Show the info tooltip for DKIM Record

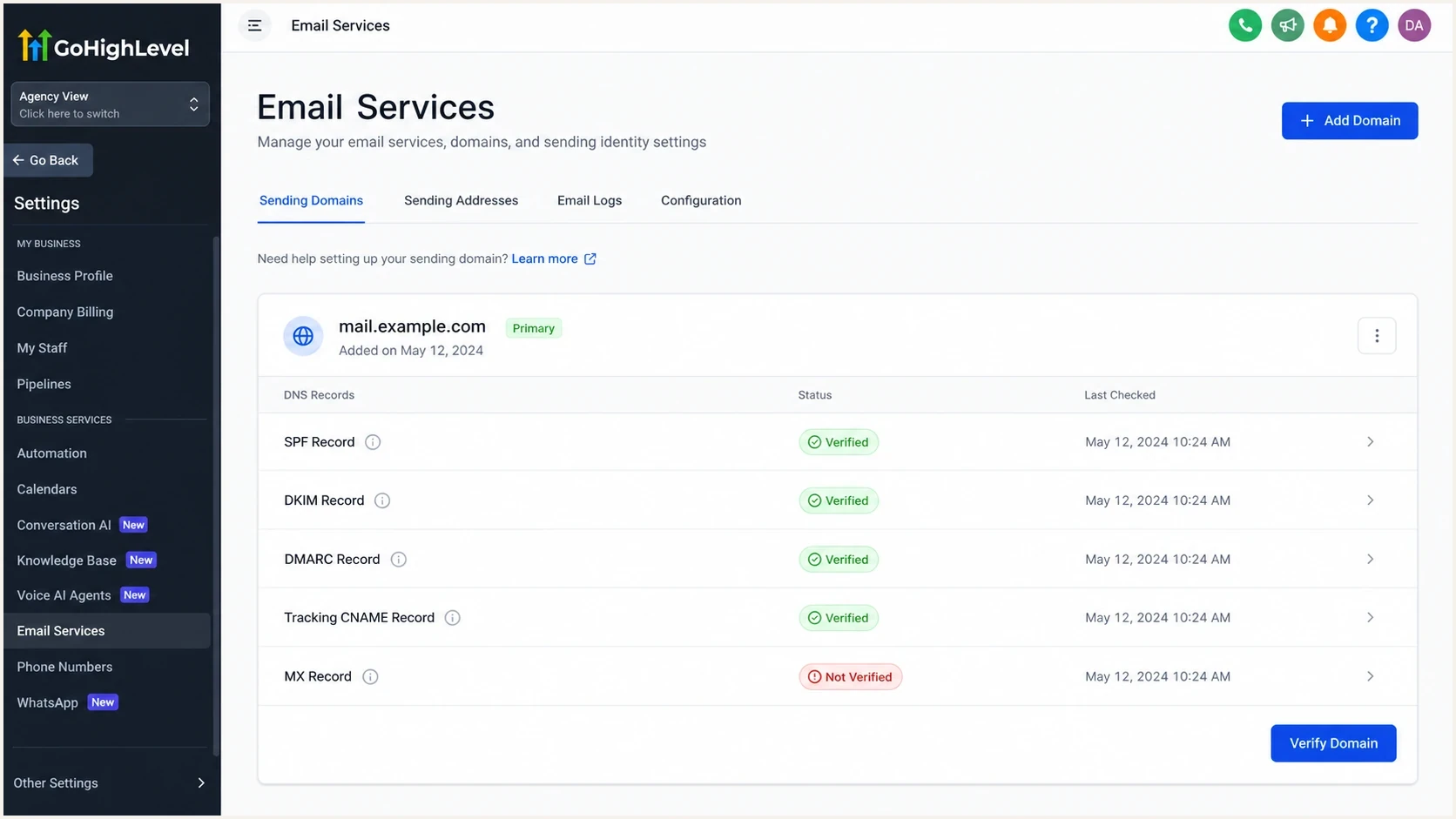pos(382,500)
